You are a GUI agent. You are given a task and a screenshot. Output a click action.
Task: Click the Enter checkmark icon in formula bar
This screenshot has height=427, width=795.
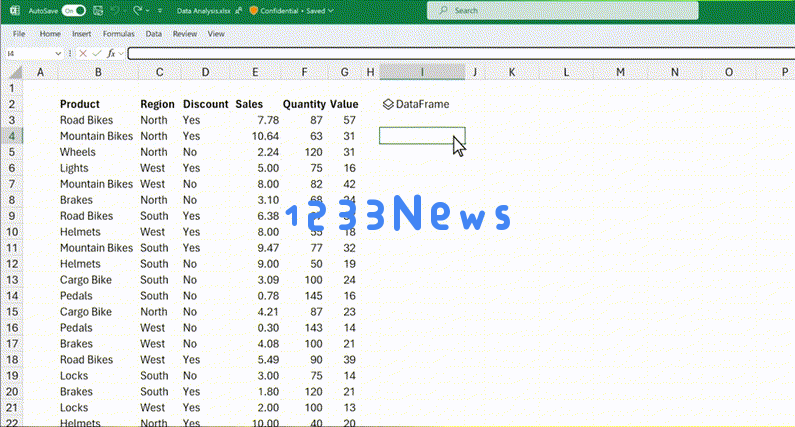pos(97,53)
